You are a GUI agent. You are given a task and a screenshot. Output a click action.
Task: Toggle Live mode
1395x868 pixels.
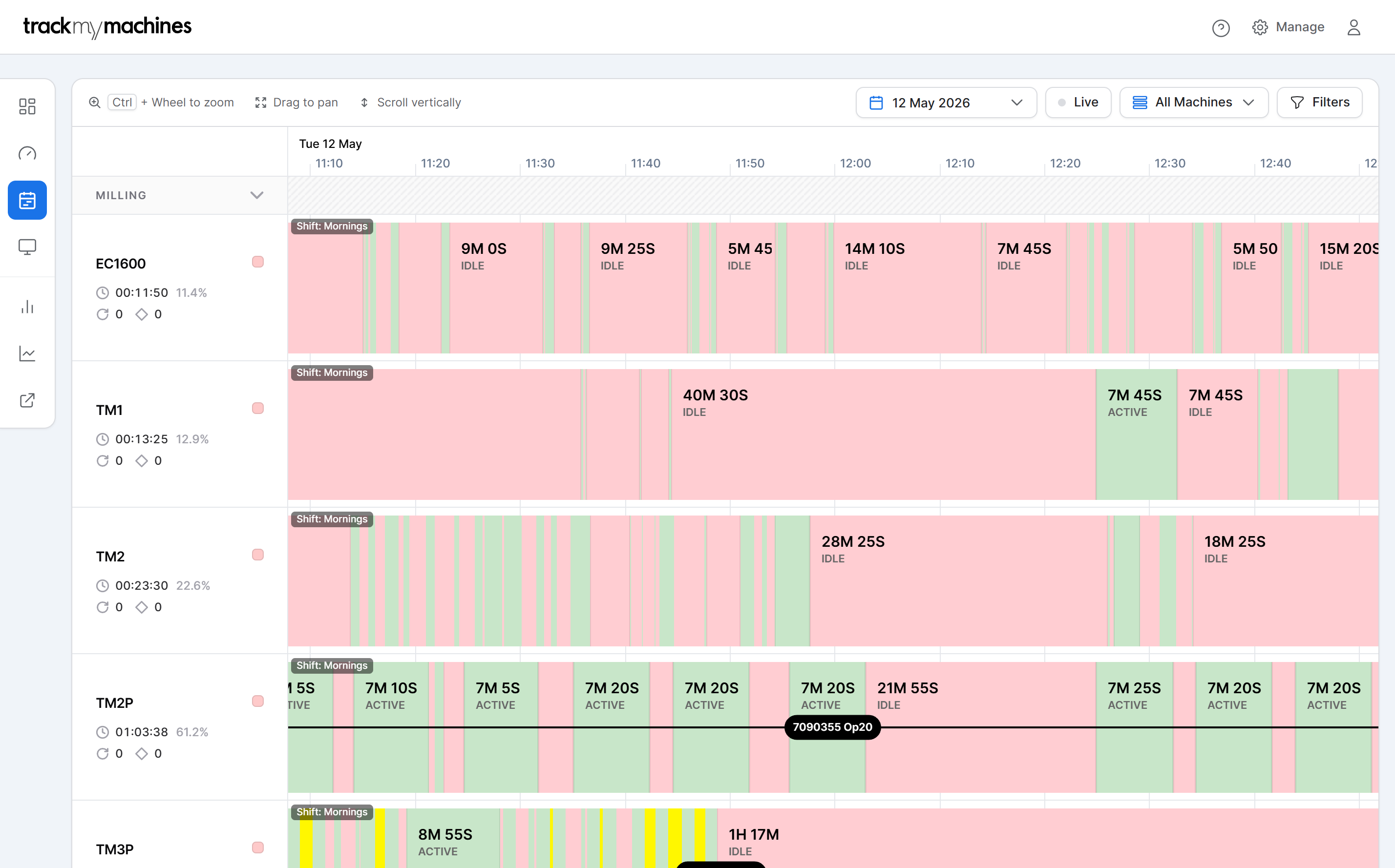[x=1078, y=102]
